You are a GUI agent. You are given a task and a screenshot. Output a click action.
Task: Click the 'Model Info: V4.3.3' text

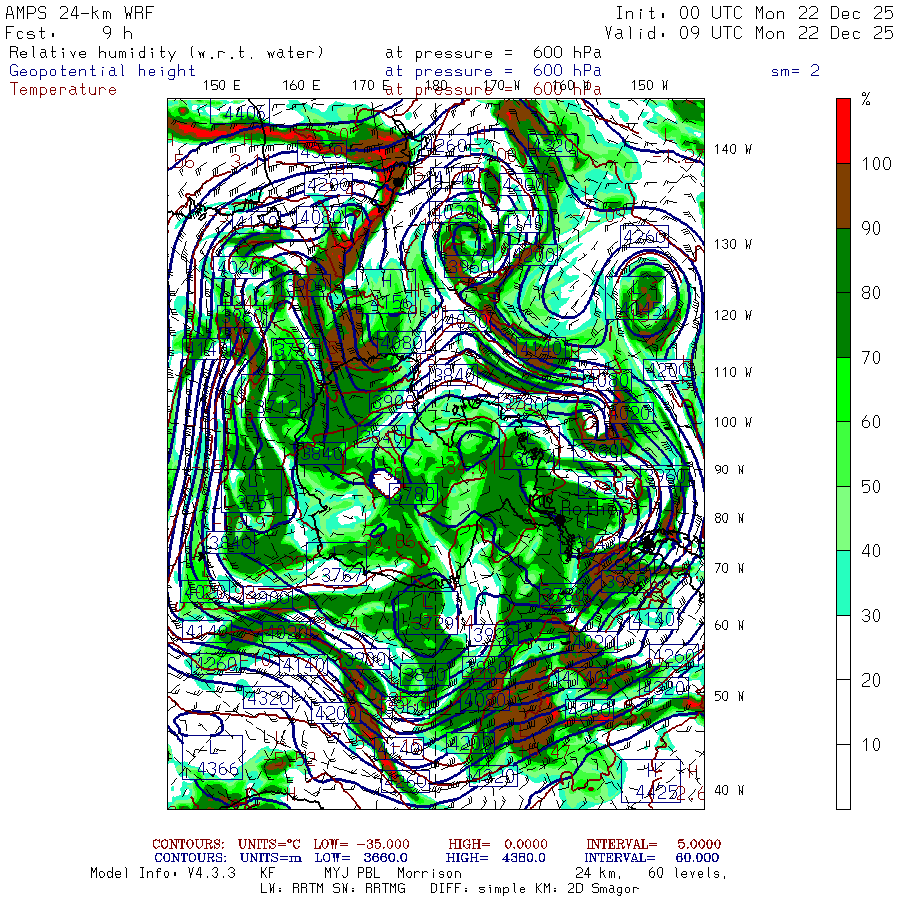pos(163,874)
